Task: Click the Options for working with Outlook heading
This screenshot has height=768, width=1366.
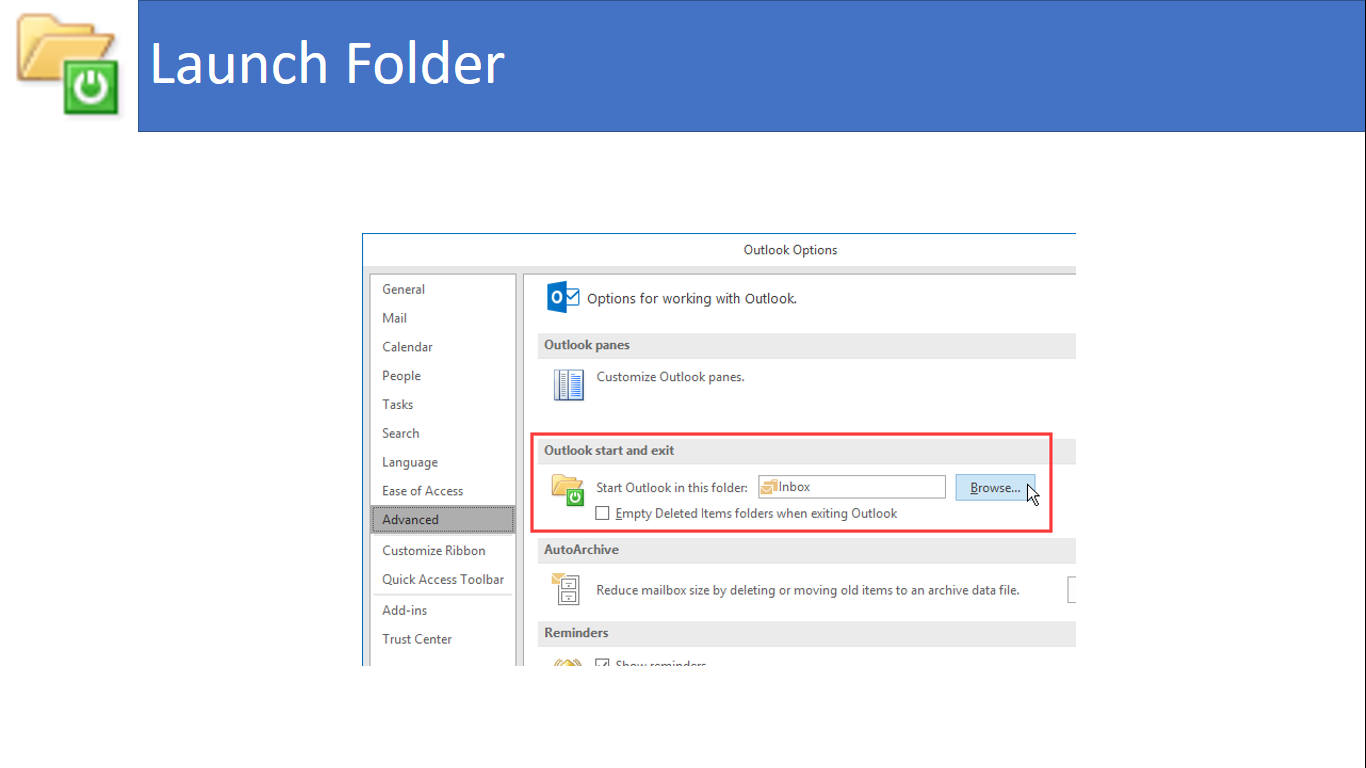Action: pos(692,298)
